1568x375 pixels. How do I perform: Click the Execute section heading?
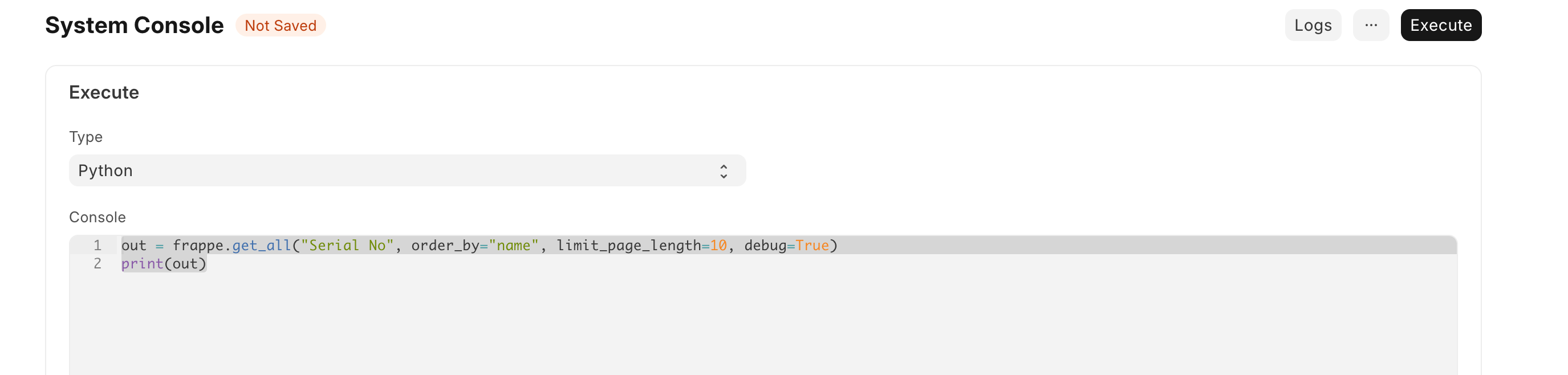[x=103, y=92]
